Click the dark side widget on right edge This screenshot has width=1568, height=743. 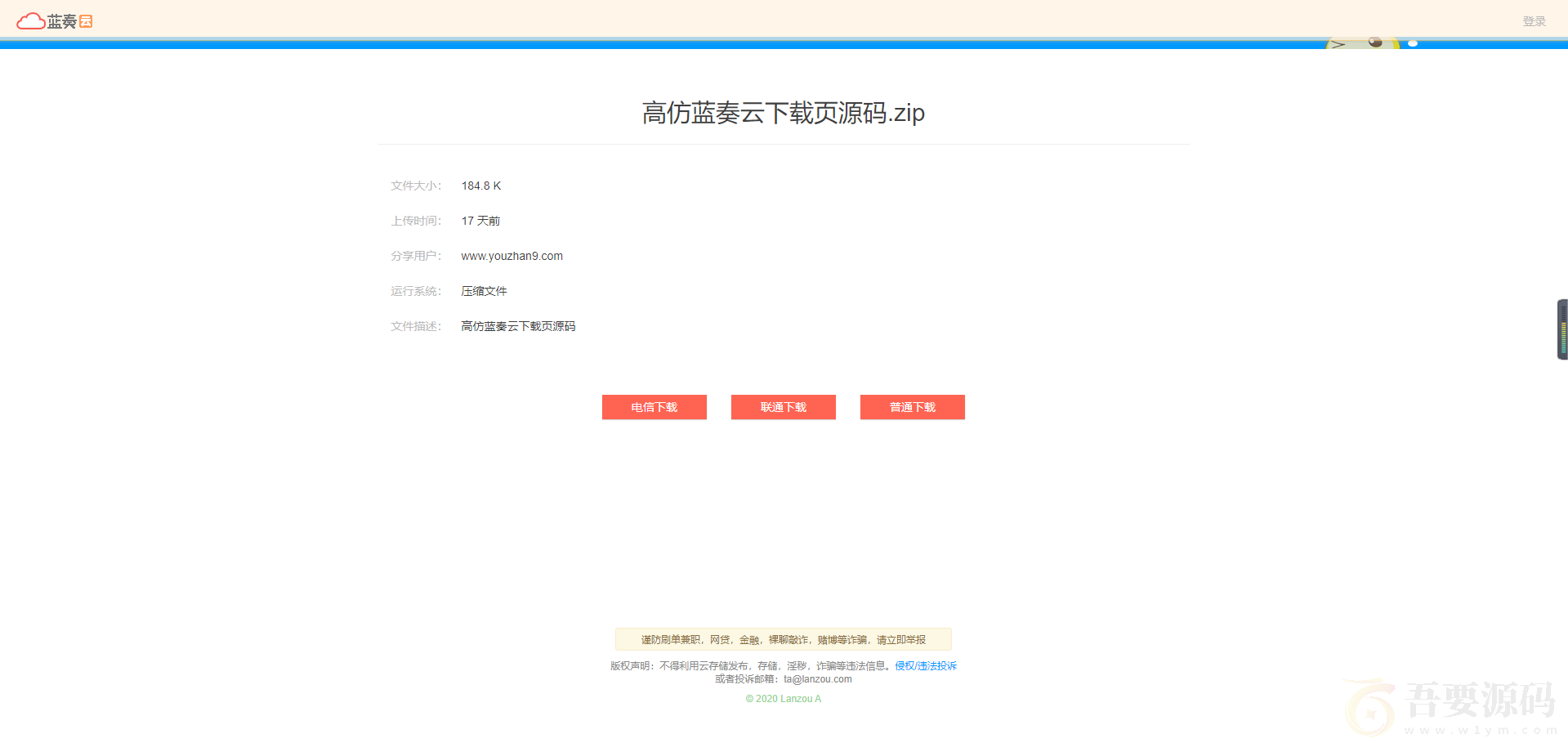coord(1562,329)
